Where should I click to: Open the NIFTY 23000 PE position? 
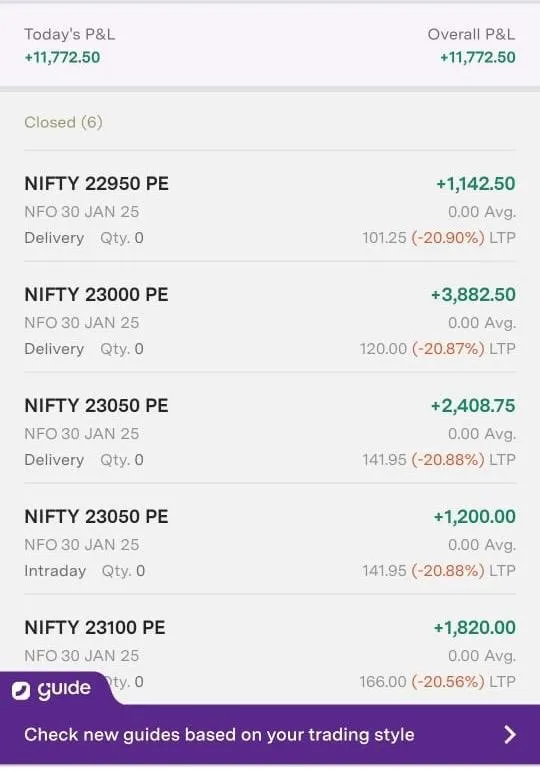click(x=270, y=321)
